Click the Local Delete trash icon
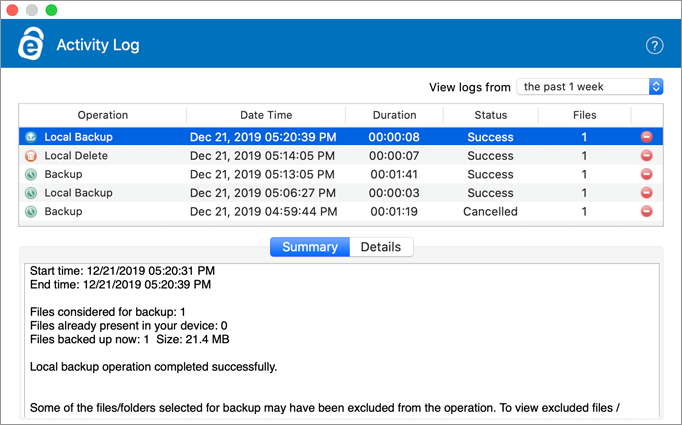This screenshot has height=425, width=682. pos(30,156)
